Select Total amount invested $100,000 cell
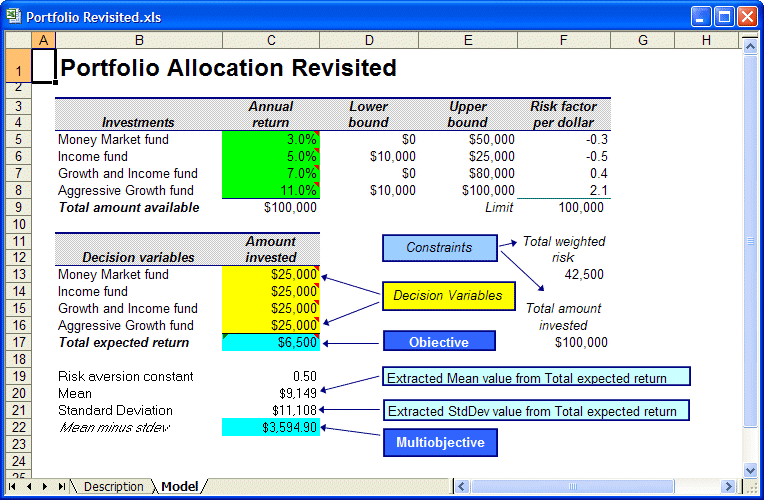The height and width of the screenshot is (500, 764). pos(564,342)
